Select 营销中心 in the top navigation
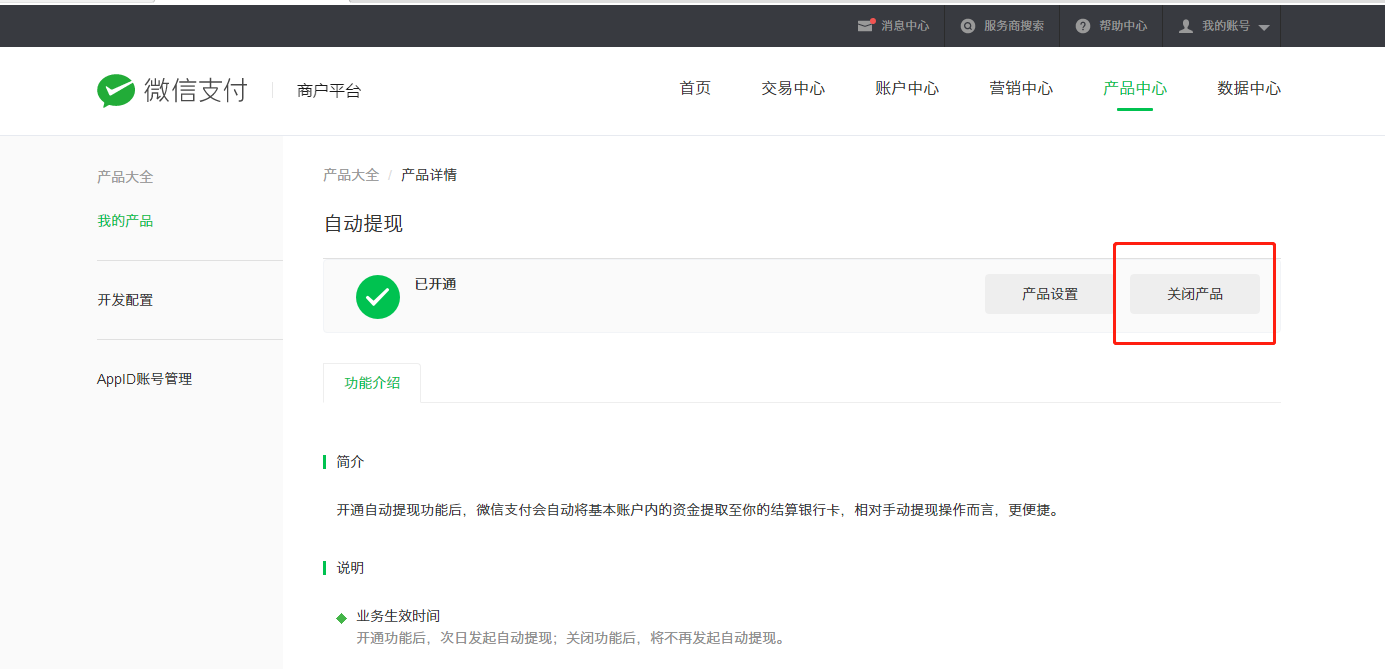Screen dimensions: 1385x669 (1021, 88)
